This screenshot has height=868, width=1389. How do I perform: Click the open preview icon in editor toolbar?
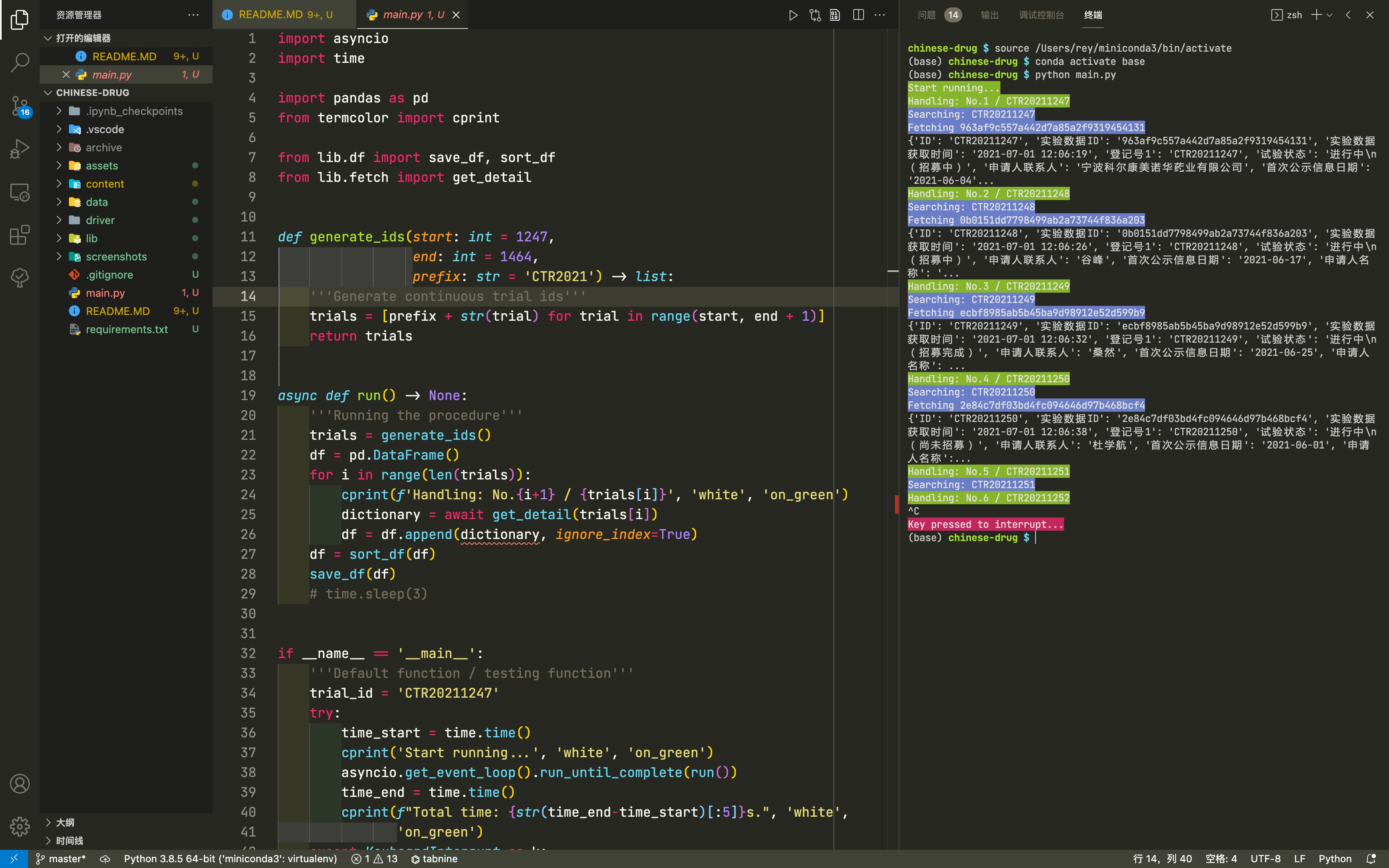click(835, 15)
